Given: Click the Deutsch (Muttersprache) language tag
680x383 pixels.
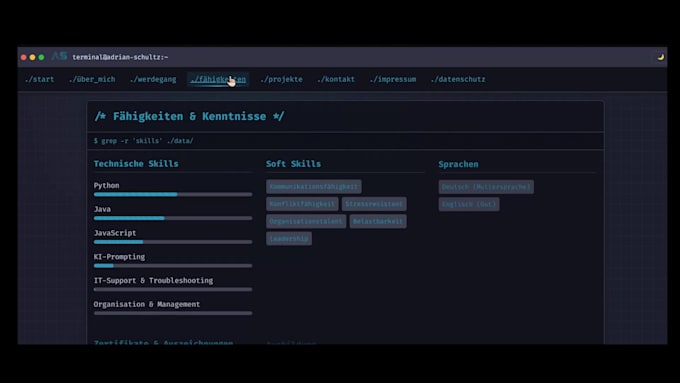Looking at the screenshot, I should 486,187.
